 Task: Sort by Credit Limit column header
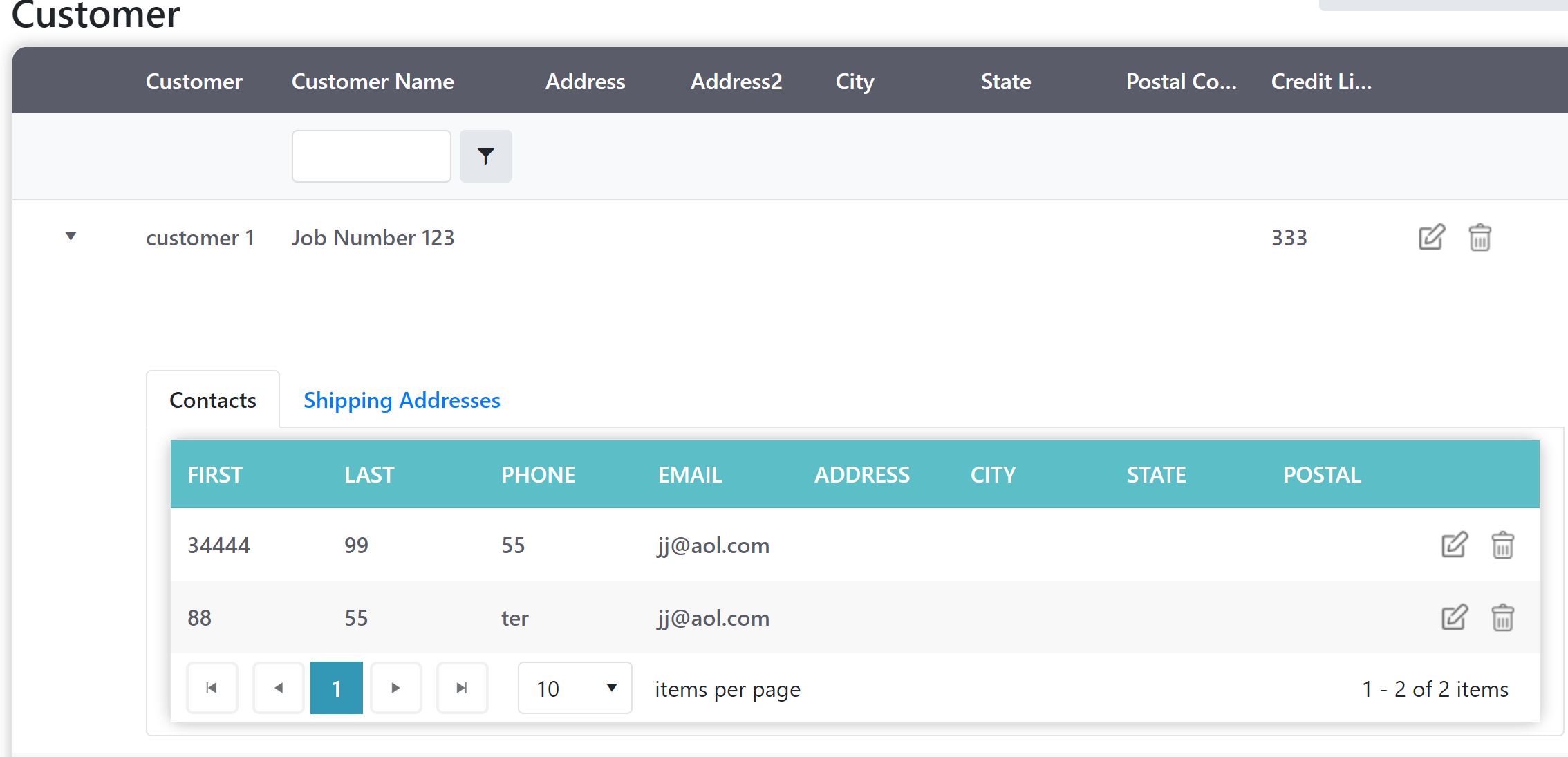[x=1320, y=82]
